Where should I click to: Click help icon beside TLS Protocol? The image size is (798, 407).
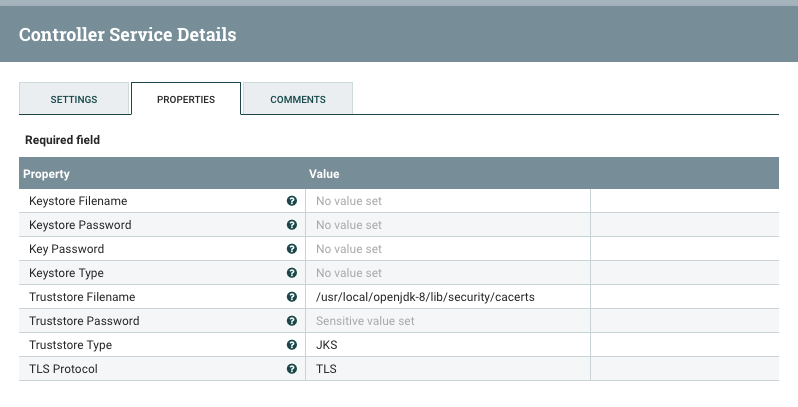(292, 369)
